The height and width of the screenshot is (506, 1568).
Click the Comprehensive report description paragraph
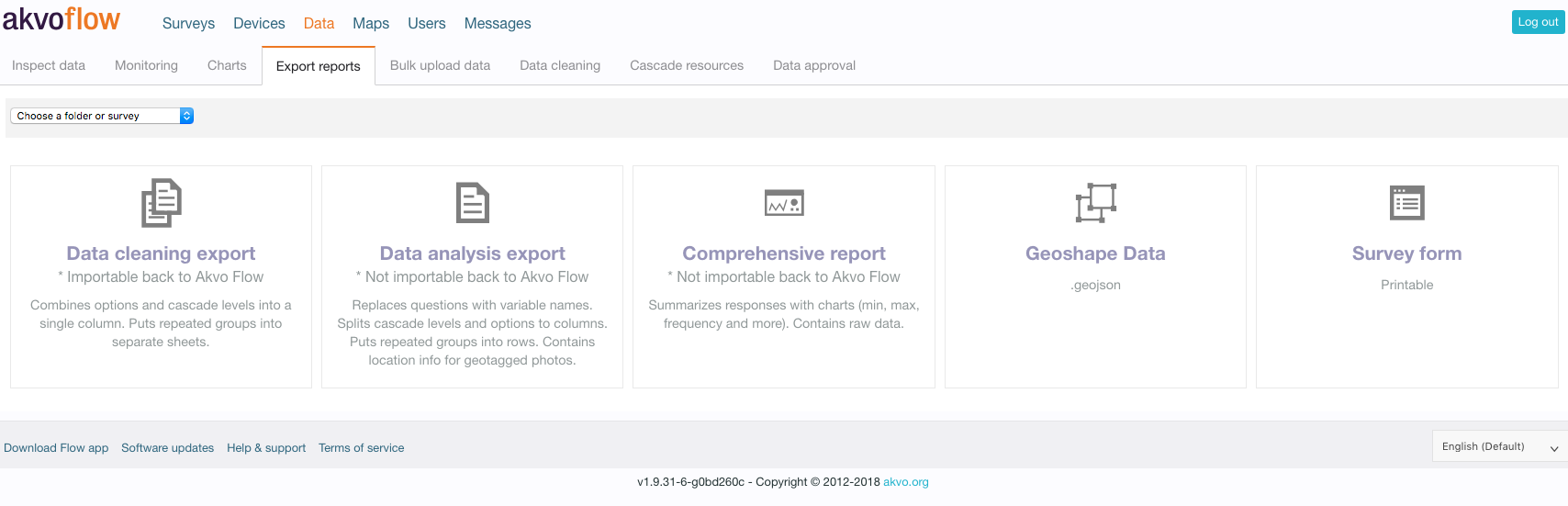pos(784,314)
